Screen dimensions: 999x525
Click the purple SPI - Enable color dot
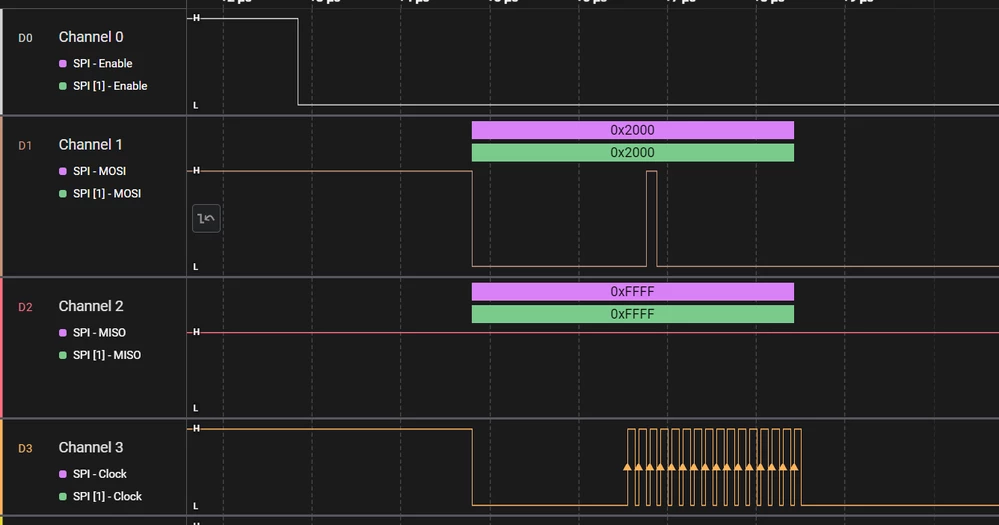[x=62, y=64]
